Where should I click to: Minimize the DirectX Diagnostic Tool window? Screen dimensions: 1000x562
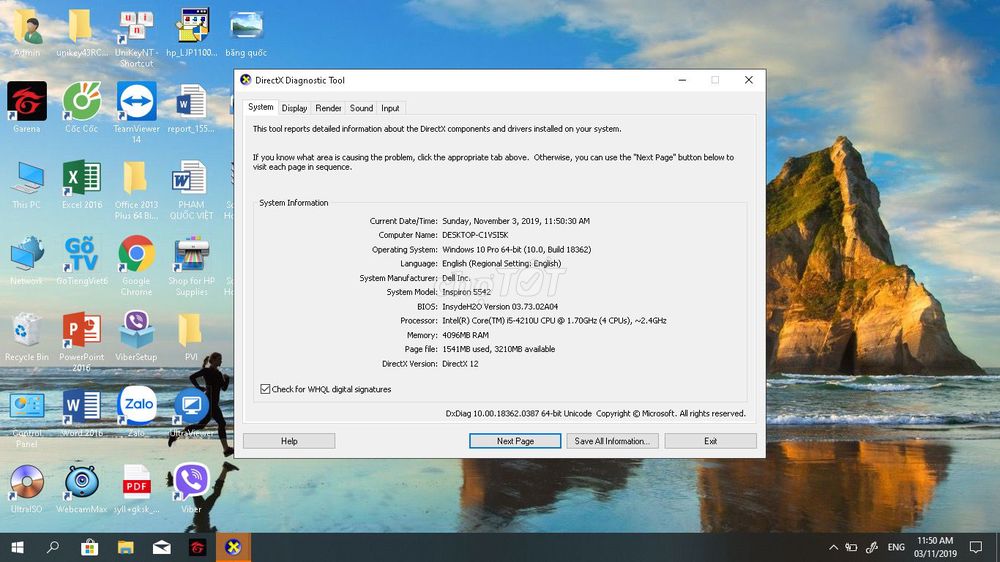pos(682,80)
